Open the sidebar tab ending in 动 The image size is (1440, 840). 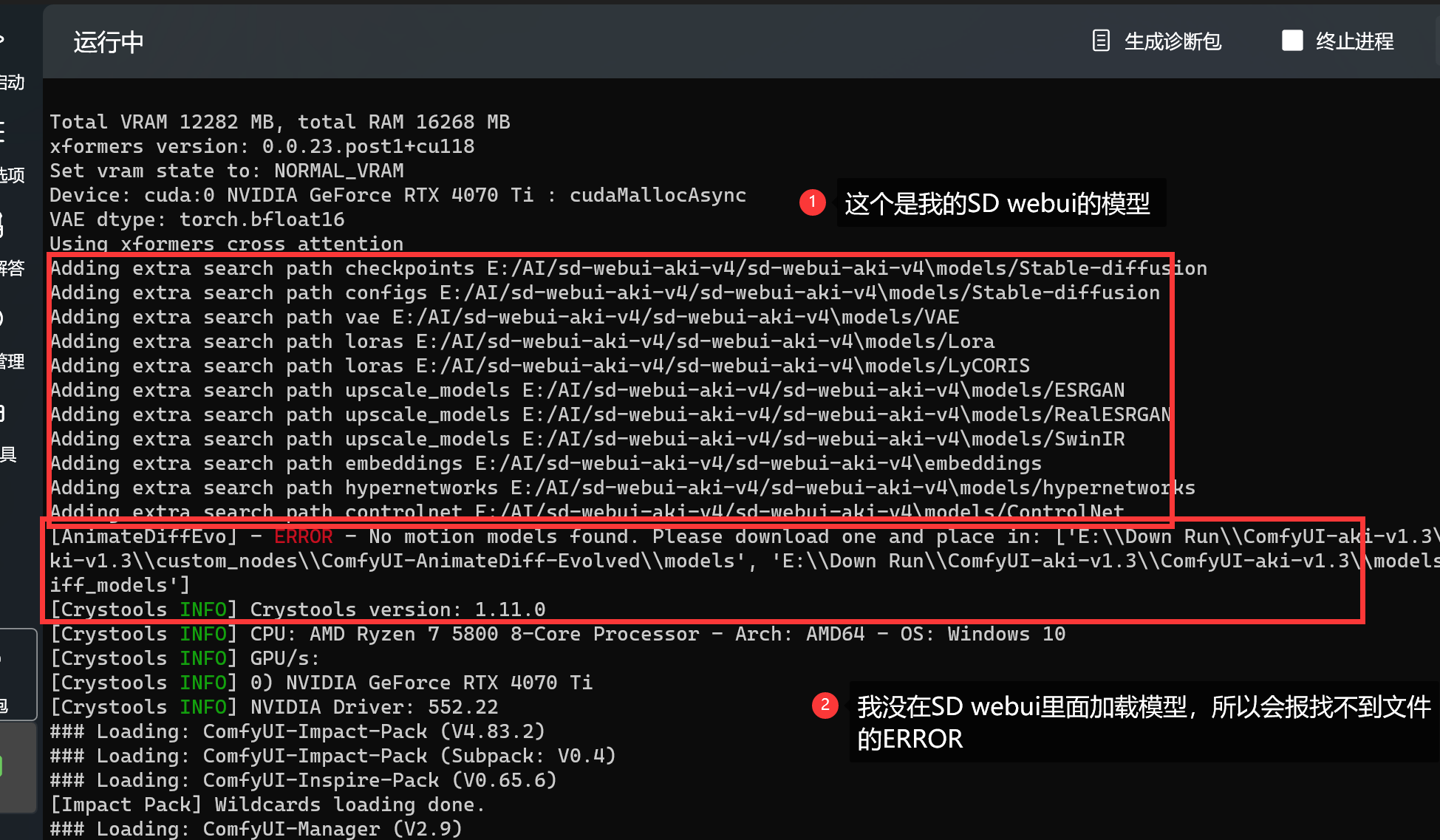[13, 82]
